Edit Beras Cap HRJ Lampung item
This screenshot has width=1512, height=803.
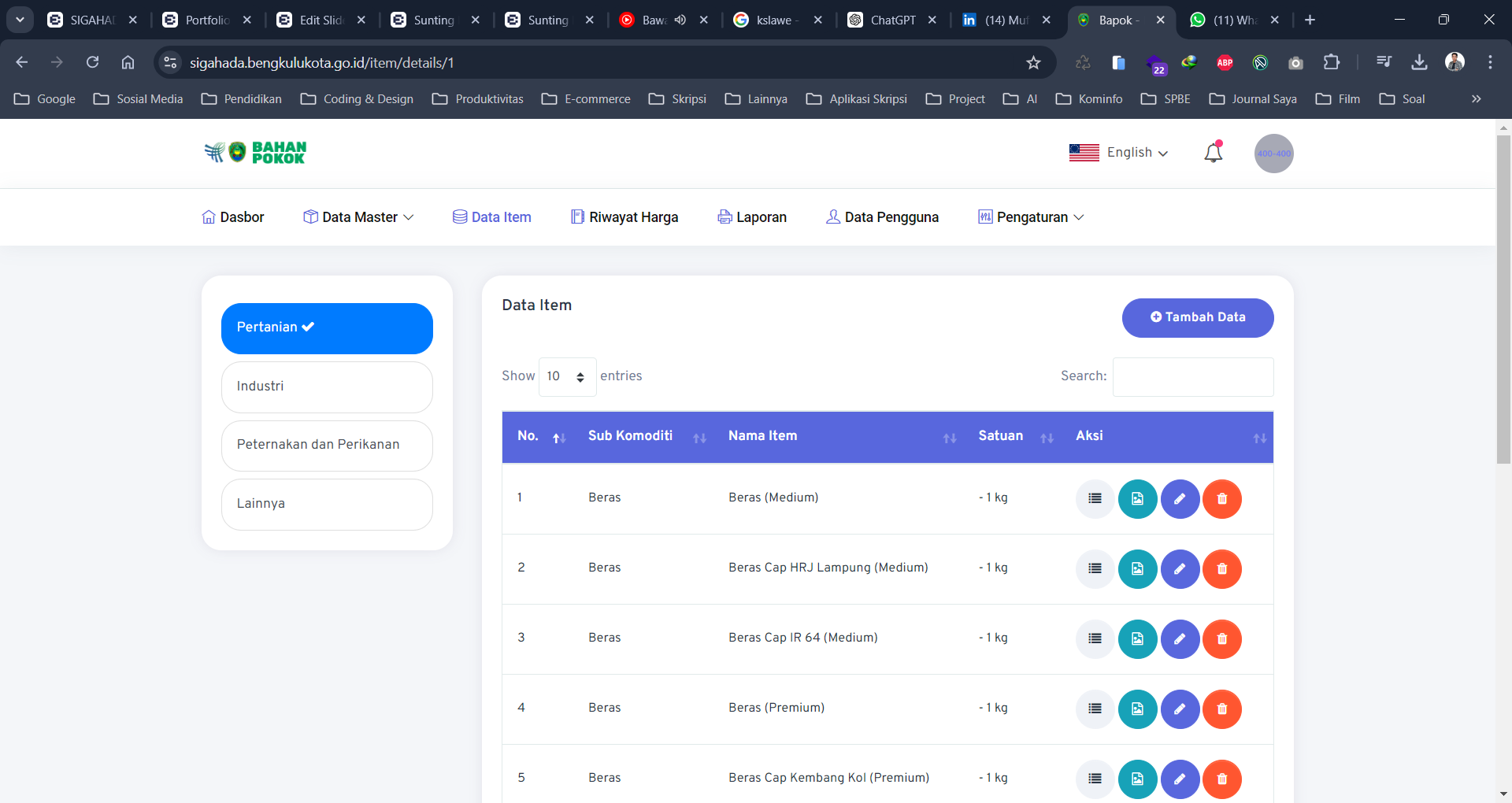click(1180, 568)
